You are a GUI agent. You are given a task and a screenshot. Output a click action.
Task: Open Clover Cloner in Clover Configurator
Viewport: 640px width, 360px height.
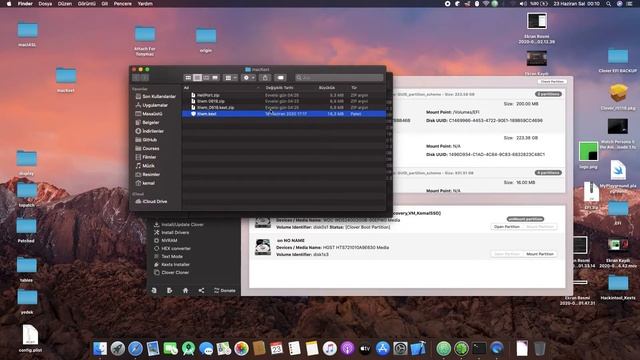click(171, 272)
